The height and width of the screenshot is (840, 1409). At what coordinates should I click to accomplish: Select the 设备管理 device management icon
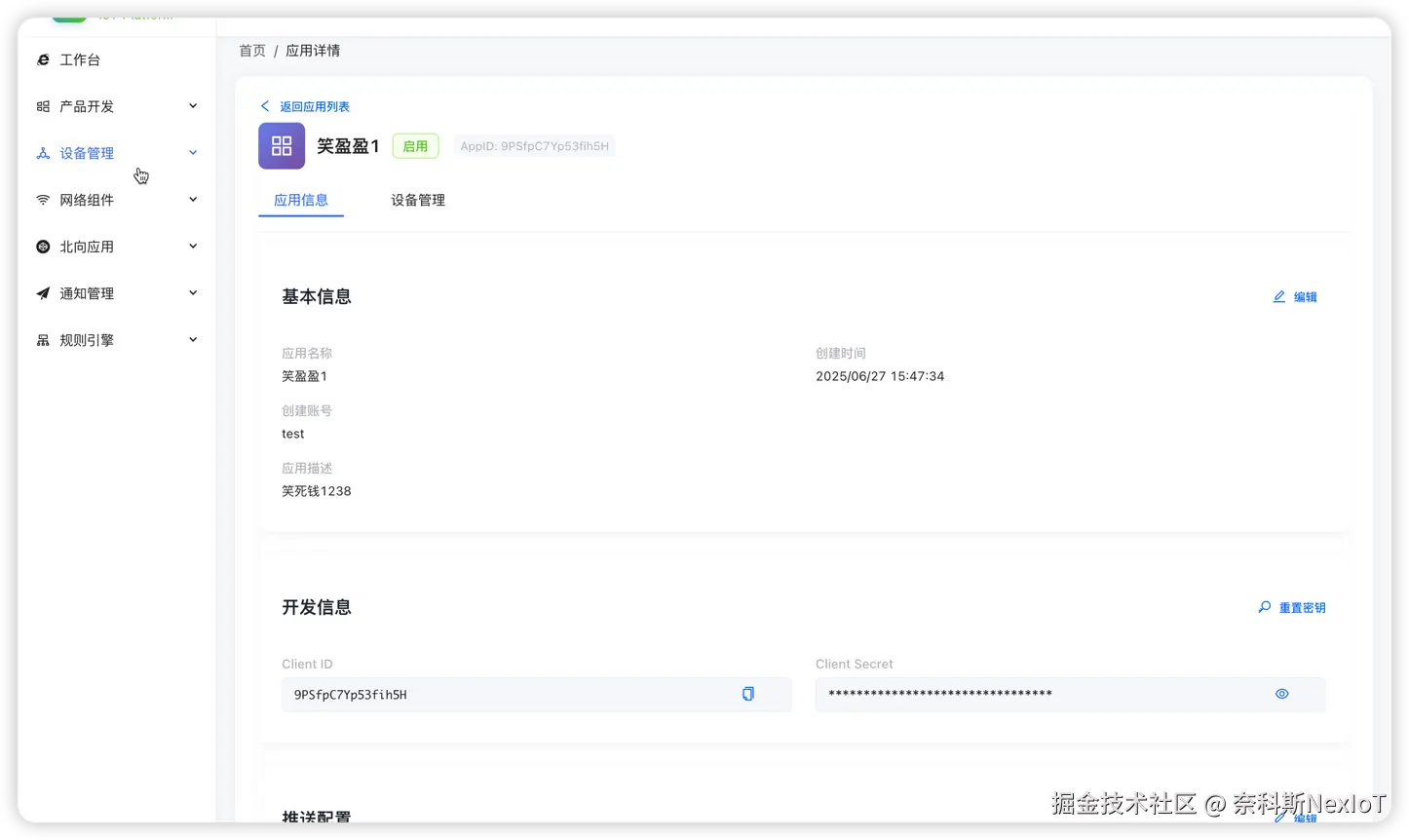43,153
